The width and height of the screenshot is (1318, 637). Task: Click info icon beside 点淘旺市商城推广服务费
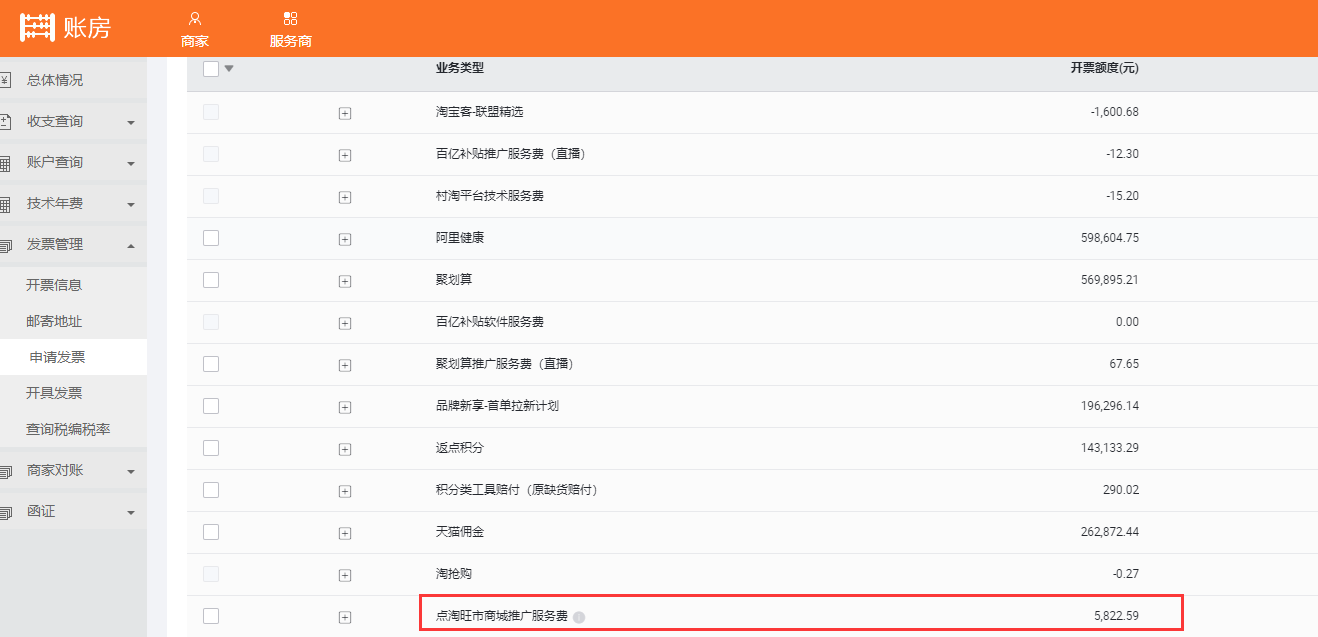tap(579, 617)
